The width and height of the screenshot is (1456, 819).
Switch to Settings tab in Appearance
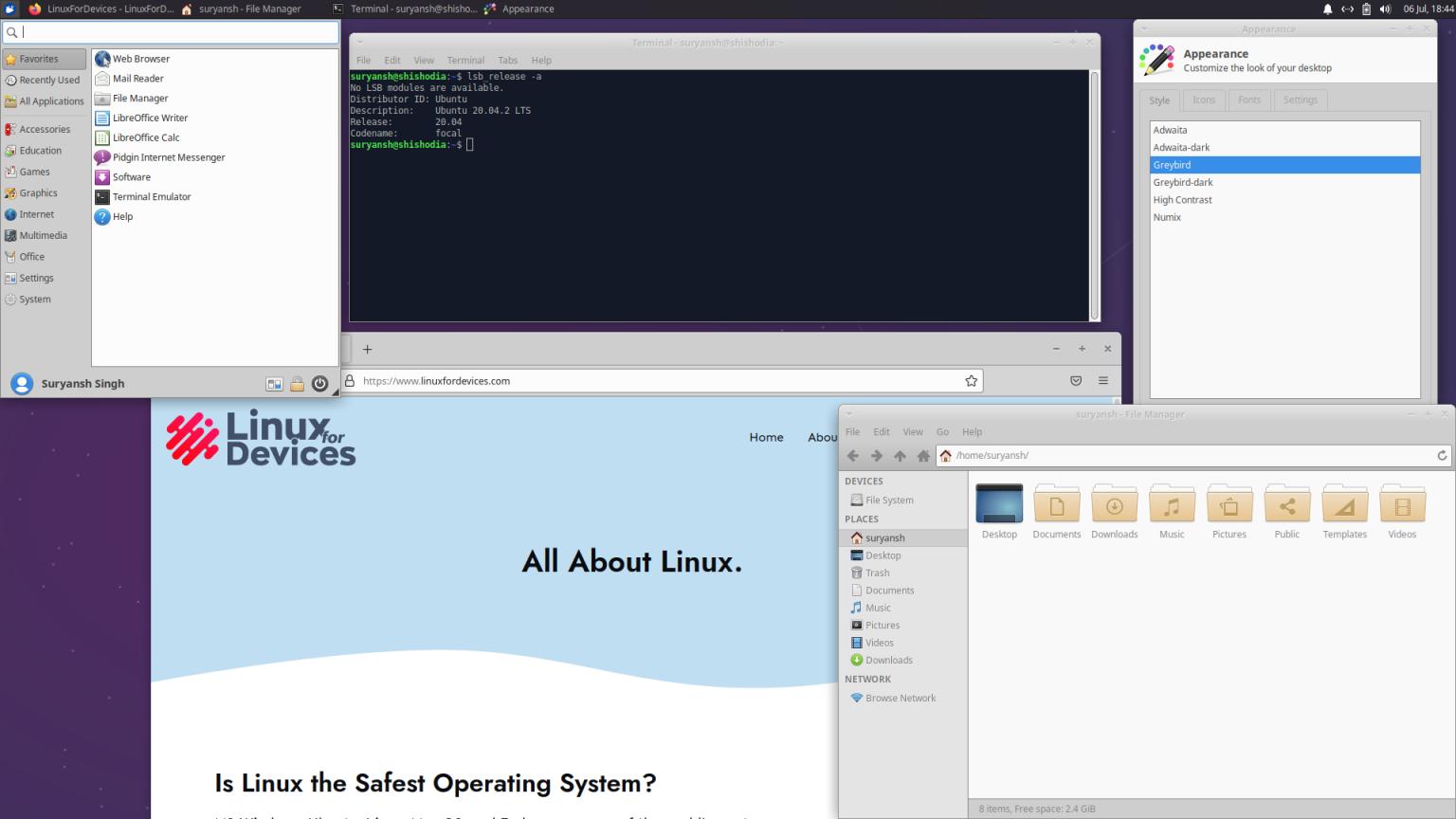pos(1301,100)
